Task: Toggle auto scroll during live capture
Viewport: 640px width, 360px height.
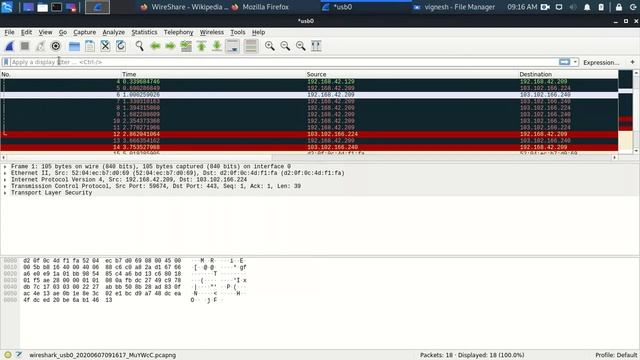Action: [x=233, y=46]
